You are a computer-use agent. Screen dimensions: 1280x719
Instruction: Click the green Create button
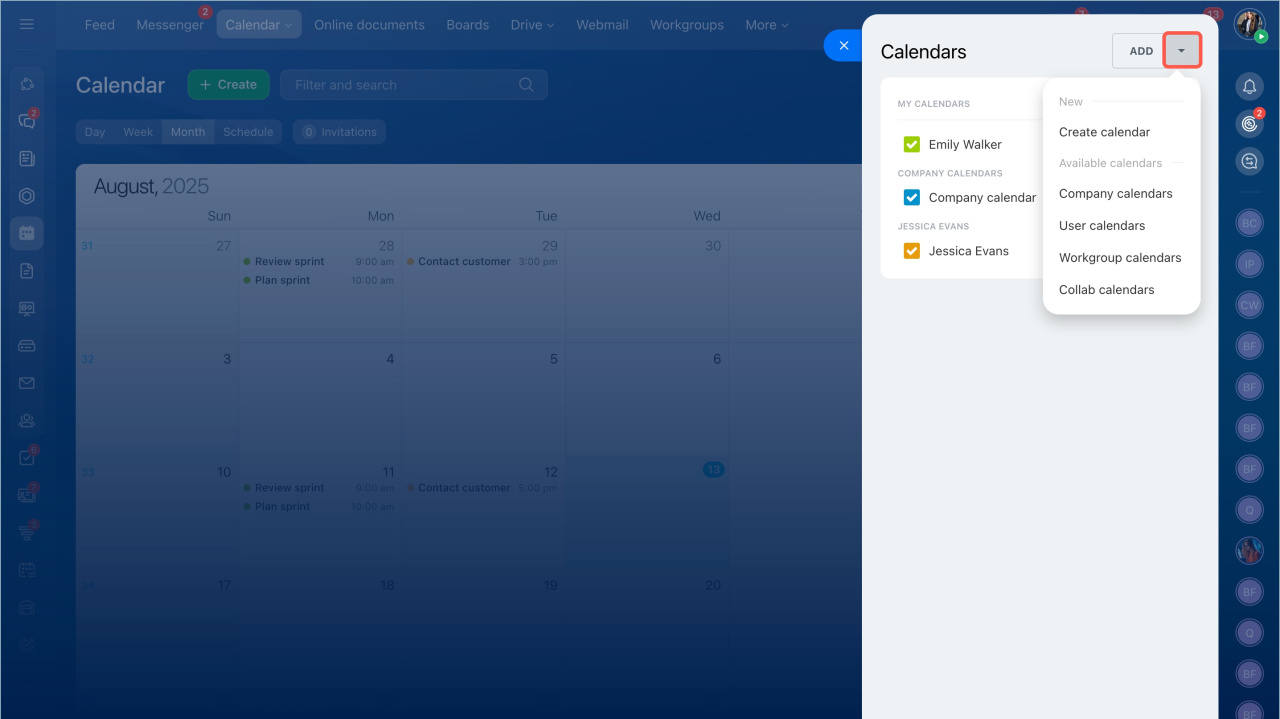pyautogui.click(x=229, y=85)
